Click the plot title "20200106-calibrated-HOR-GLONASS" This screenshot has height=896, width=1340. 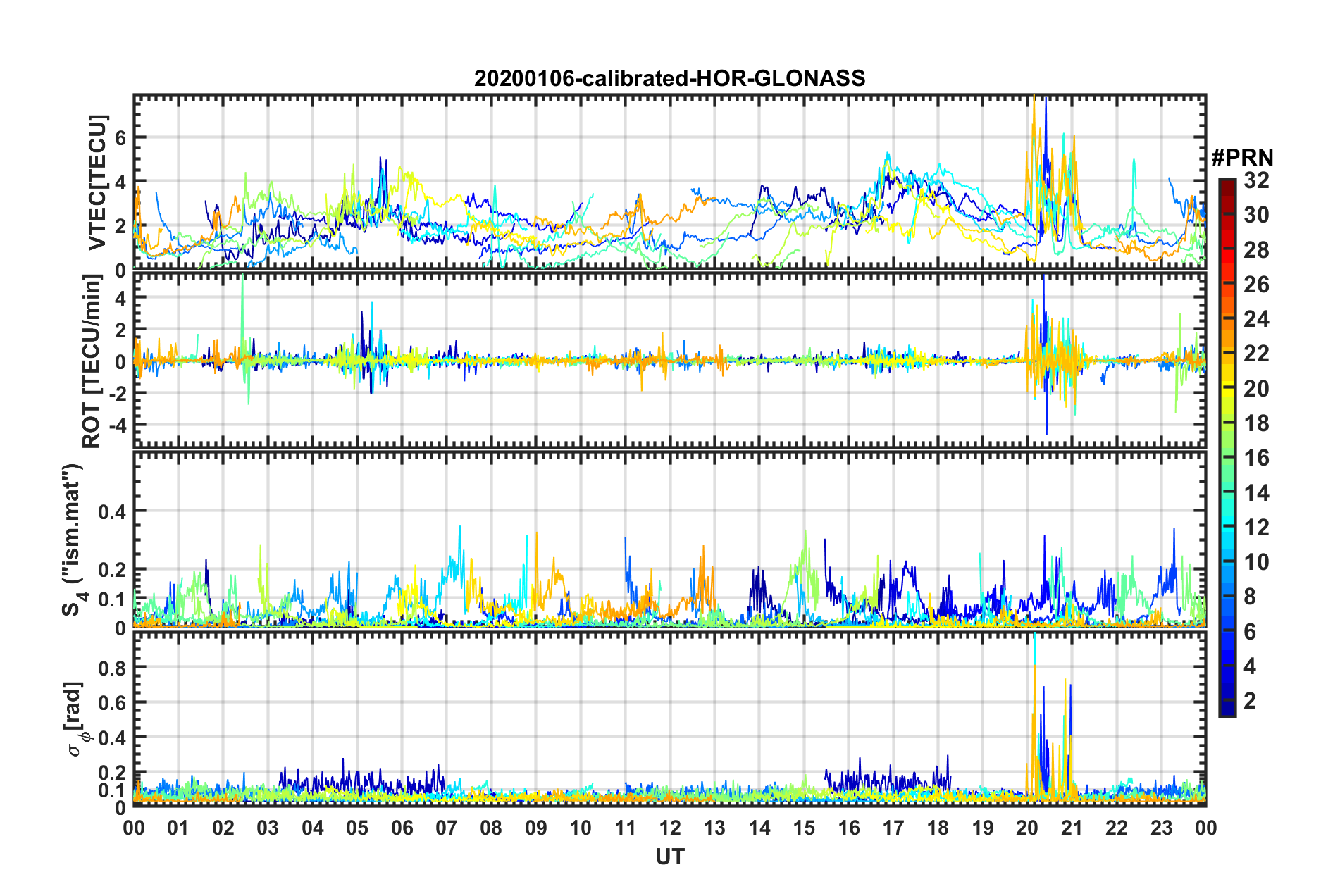tap(669, 78)
